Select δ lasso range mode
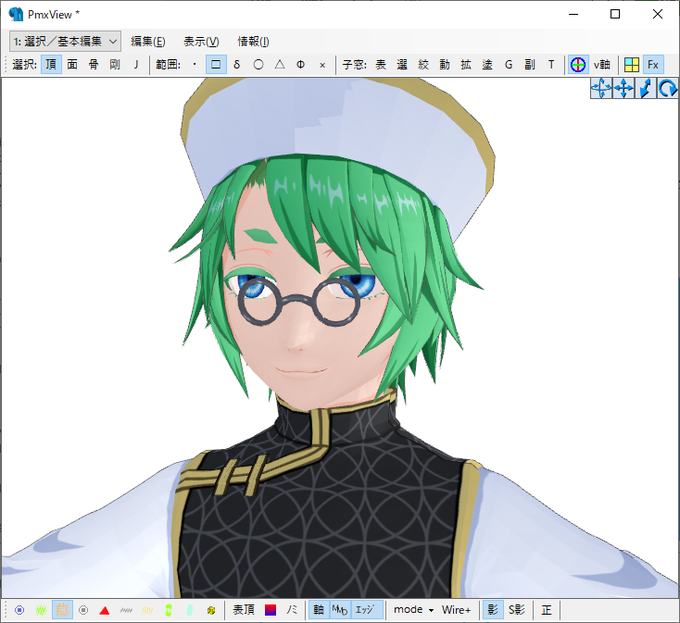The width and height of the screenshot is (680, 623). tap(237, 65)
